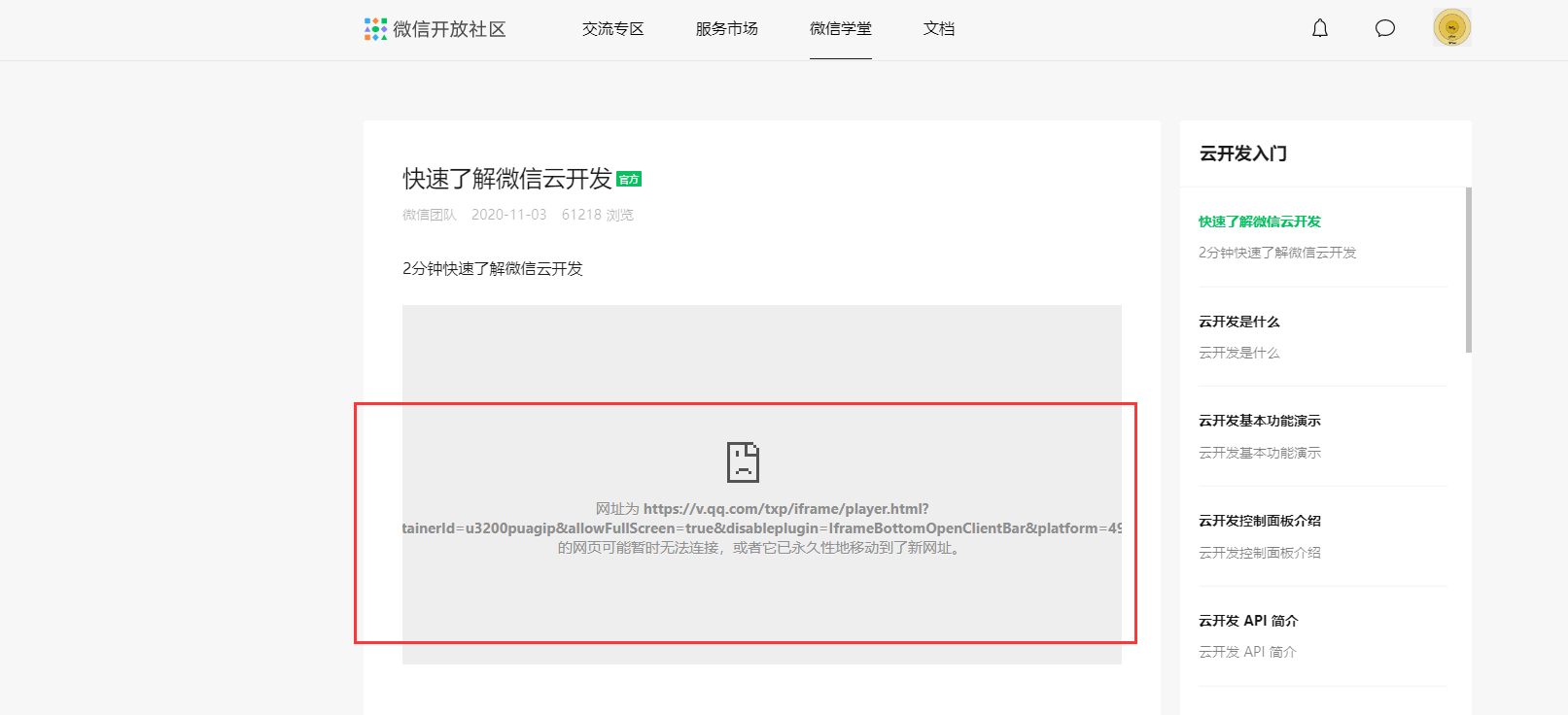Open sidebar lesson 云开发 API 简介
This screenshot has height=715, width=1568.
[x=1248, y=621]
